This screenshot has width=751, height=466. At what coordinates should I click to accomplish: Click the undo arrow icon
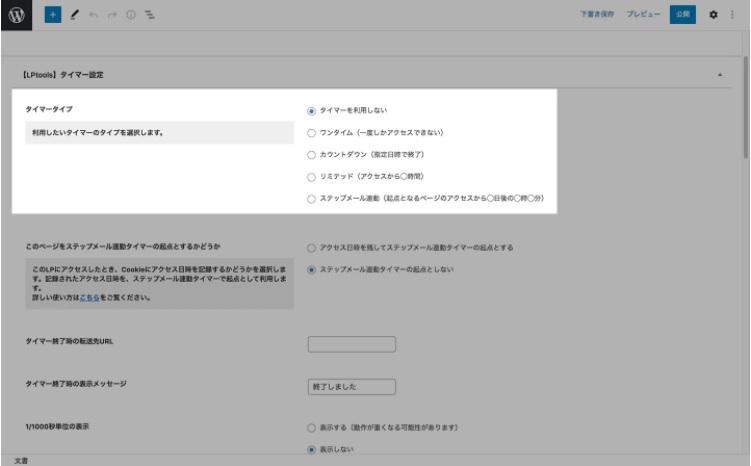coord(93,15)
